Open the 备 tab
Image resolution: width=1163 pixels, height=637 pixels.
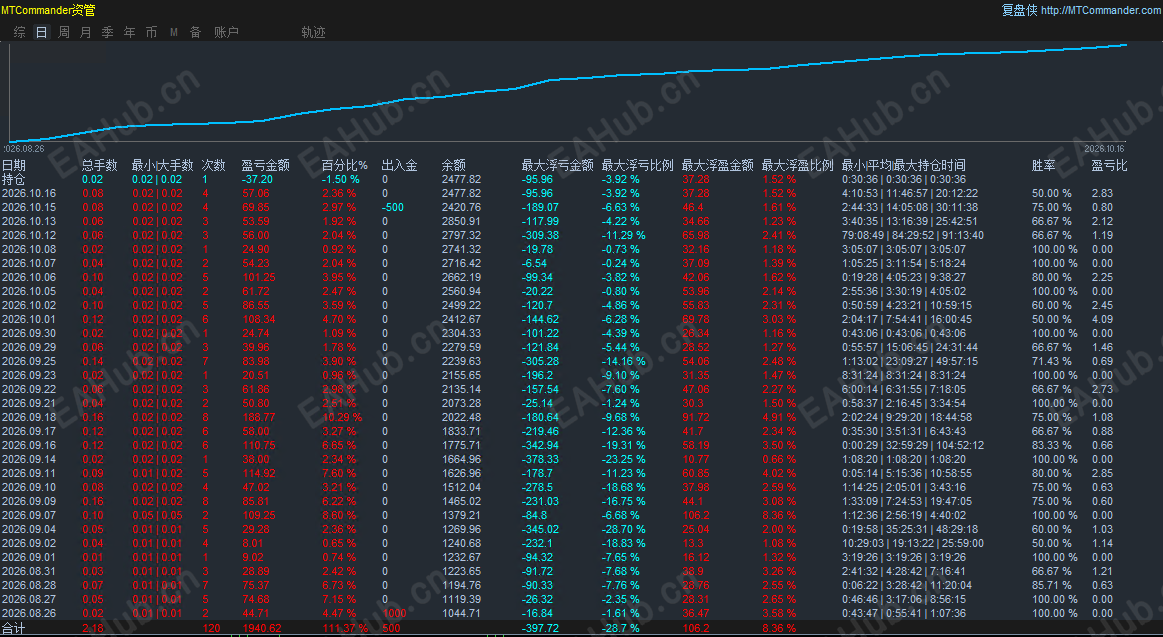(x=196, y=33)
